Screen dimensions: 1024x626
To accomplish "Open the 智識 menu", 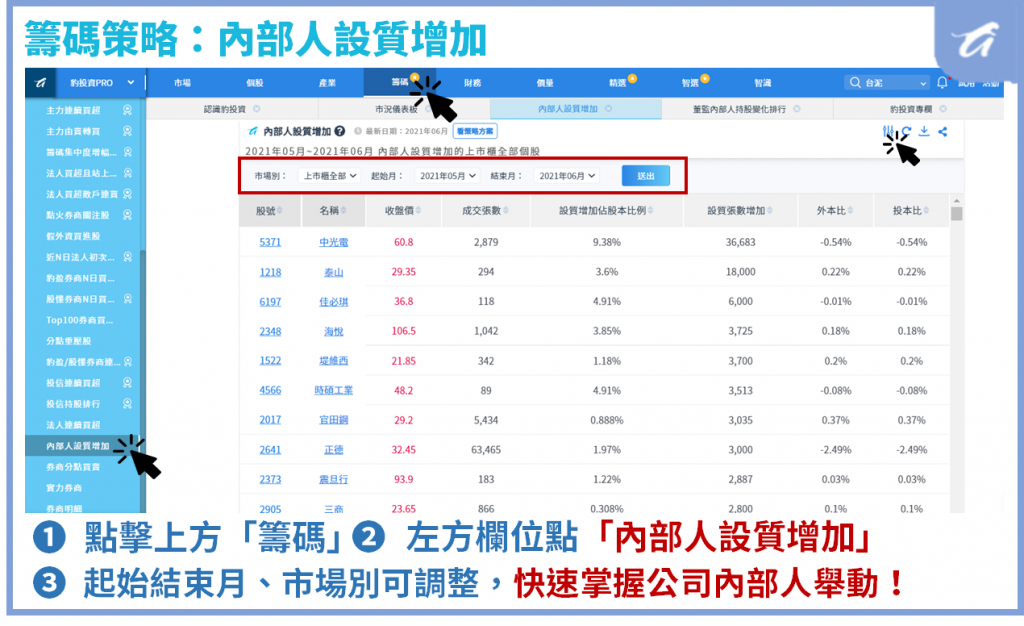I will (762, 83).
